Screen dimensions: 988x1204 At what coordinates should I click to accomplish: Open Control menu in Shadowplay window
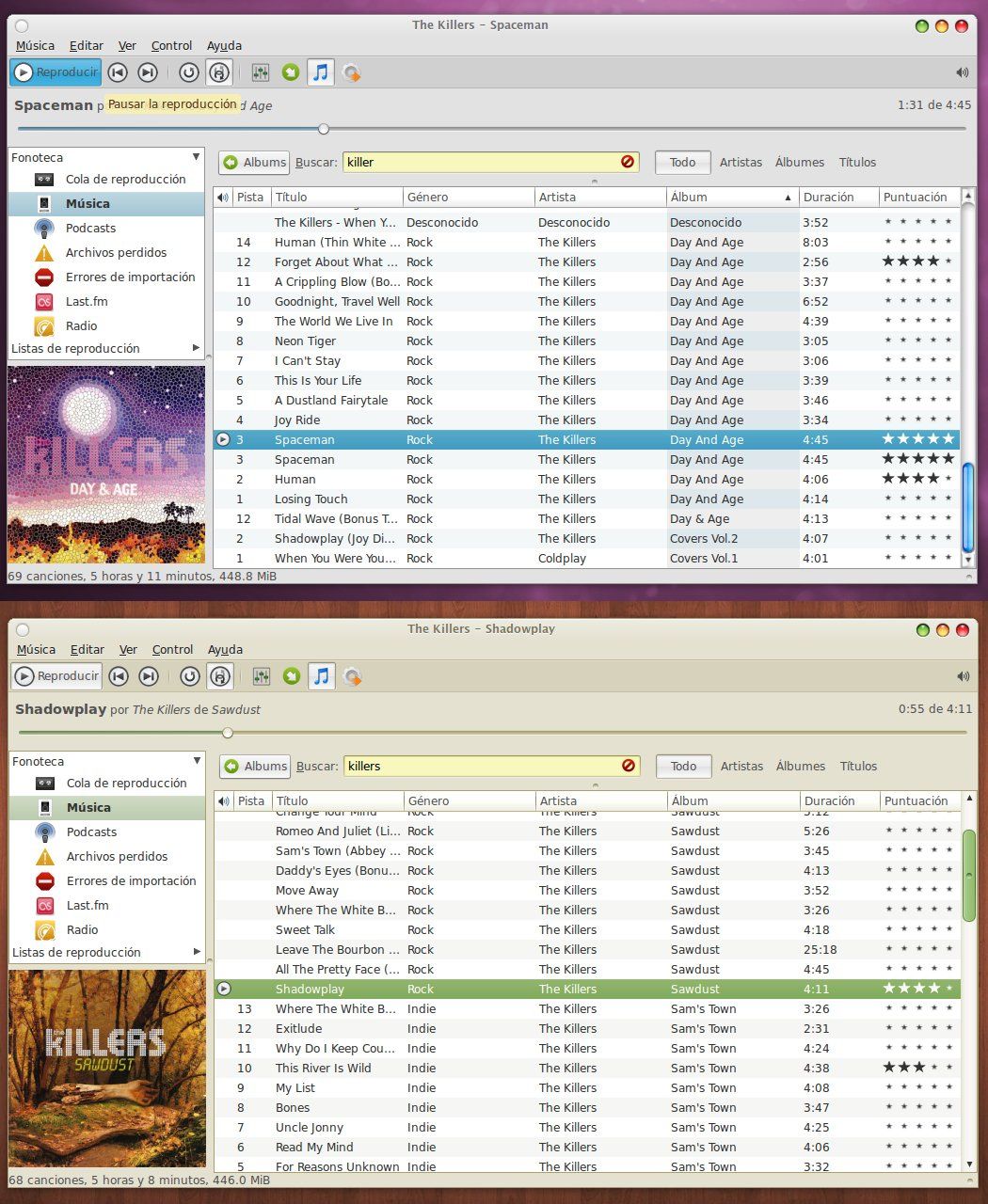[173, 649]
